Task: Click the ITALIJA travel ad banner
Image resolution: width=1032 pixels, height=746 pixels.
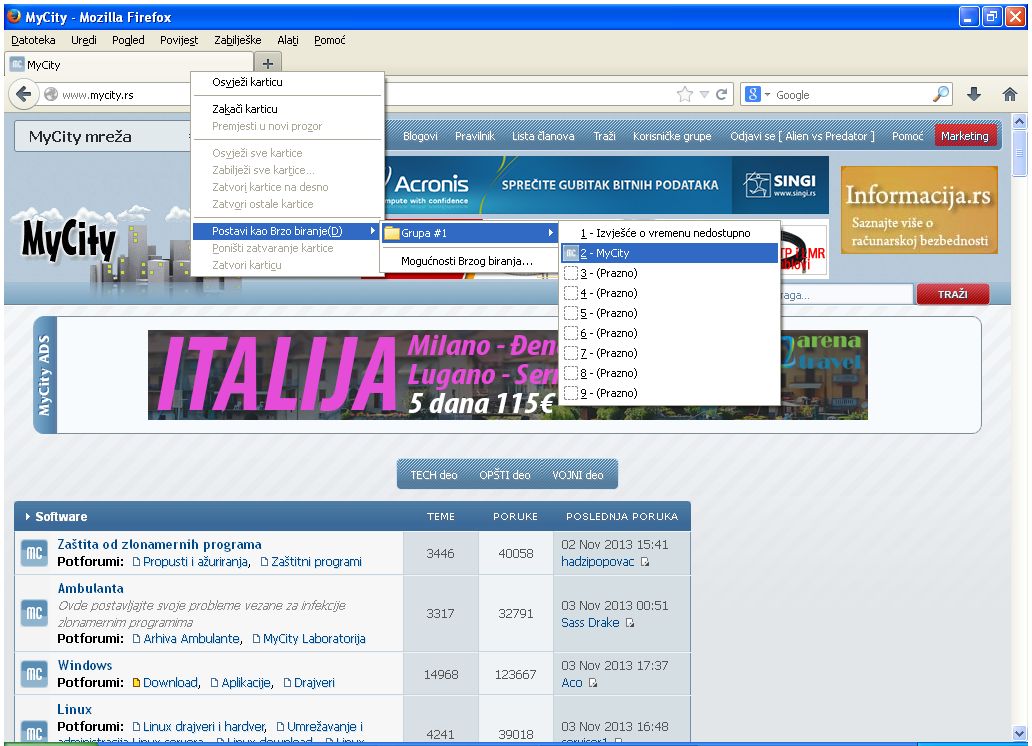Action: (x=507, y=375)
